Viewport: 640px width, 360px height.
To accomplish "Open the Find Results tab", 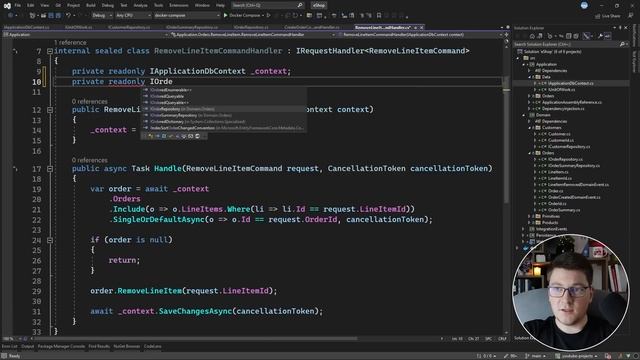I will pyautogui.click(x=99, y=347).
